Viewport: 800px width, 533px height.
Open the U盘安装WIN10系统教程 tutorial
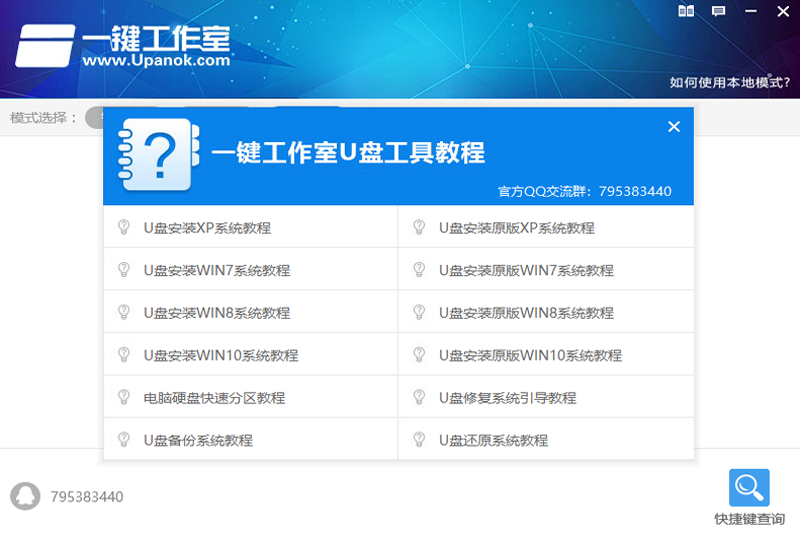[220, 356]
